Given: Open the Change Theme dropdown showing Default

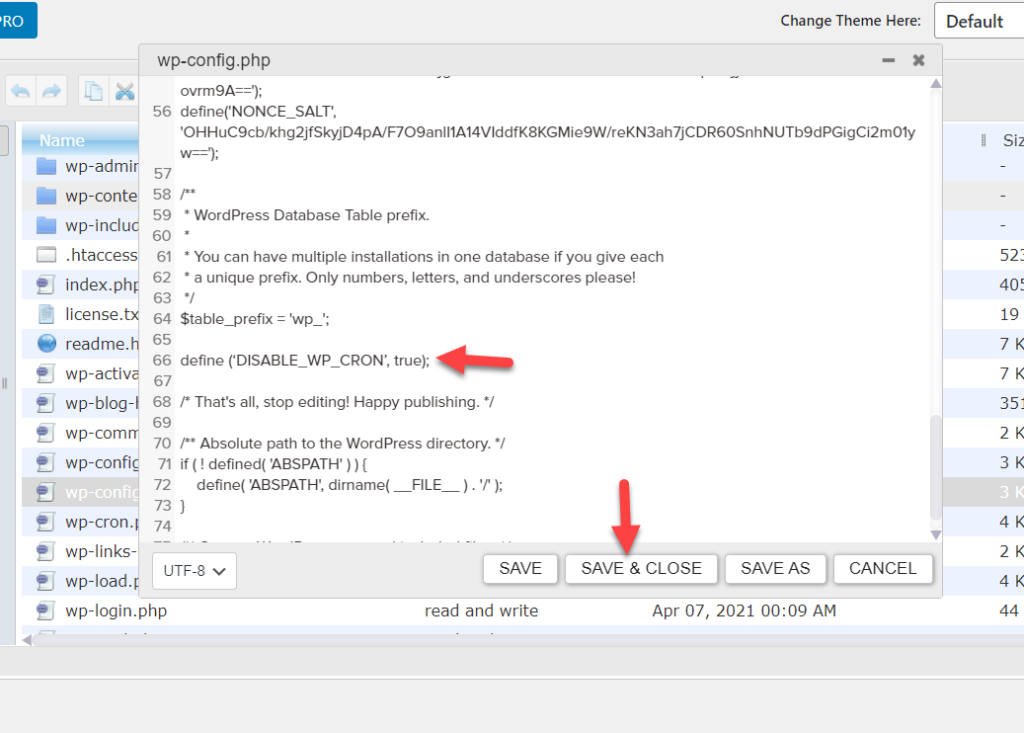Looking at the screenshot, I should point(979,21).
